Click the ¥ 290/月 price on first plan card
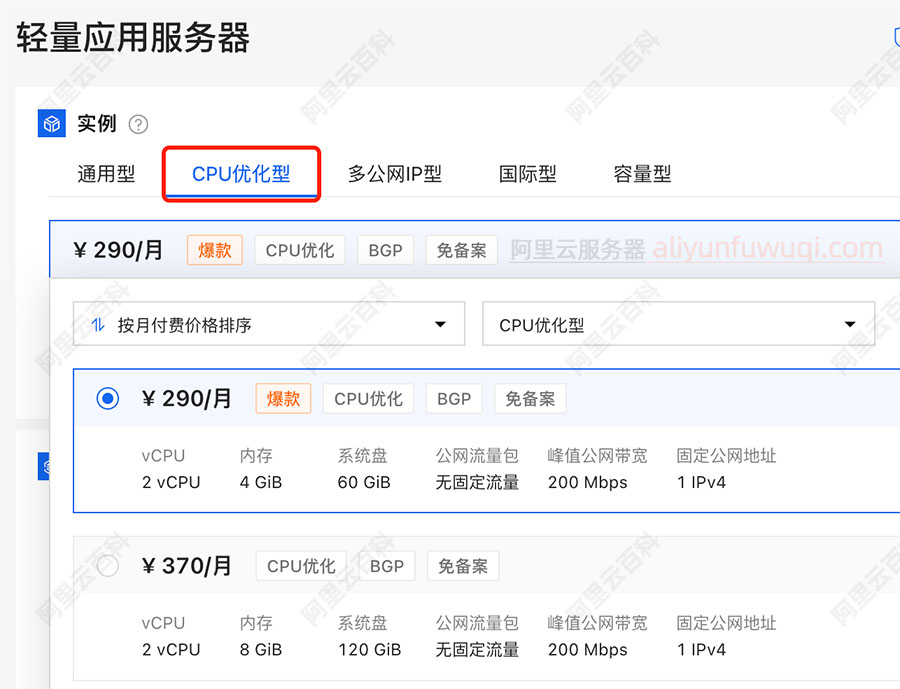 tap(187, 398)
